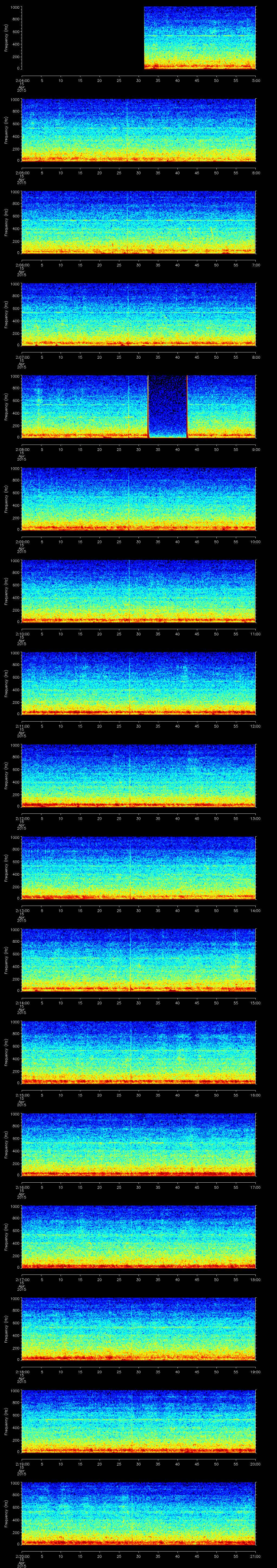Select the spectrogram starting at 2:04:00

(139, 38)
